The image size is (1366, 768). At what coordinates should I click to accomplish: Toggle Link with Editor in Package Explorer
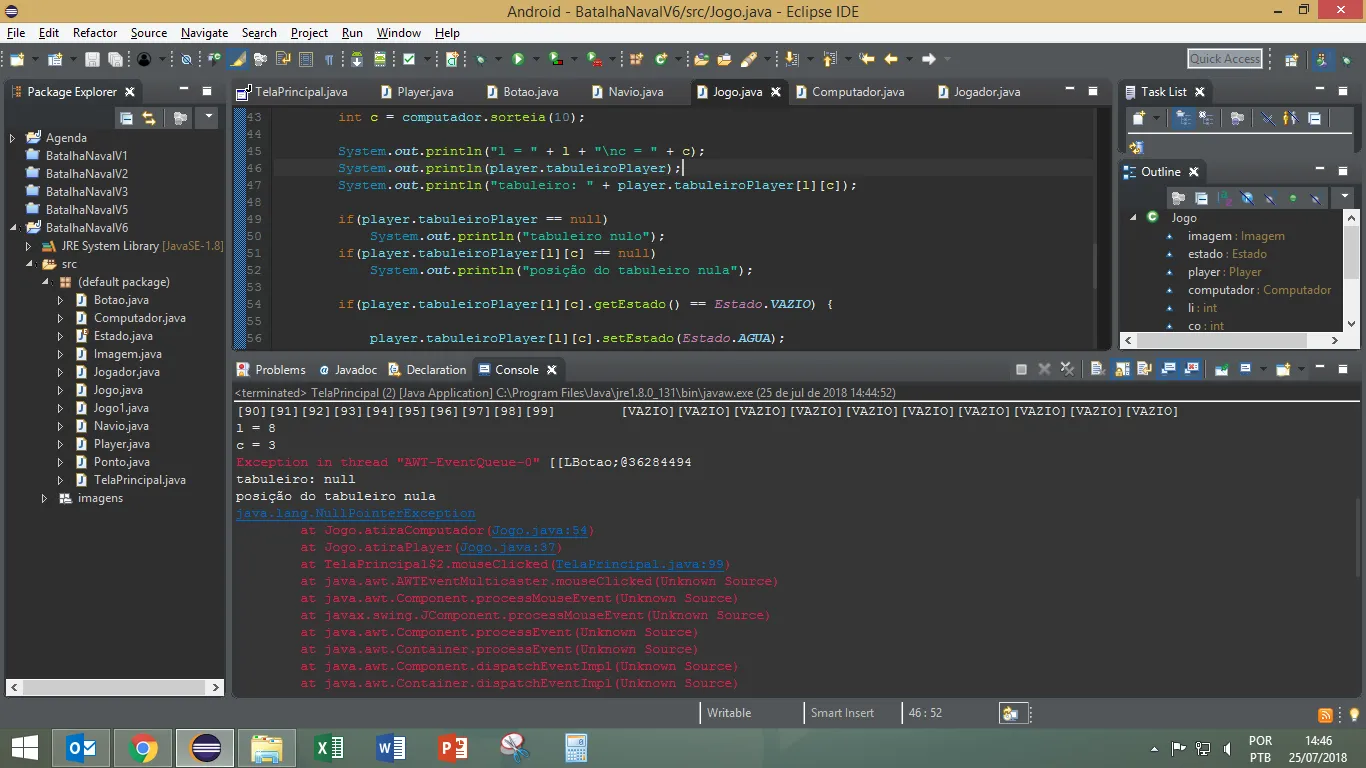[149, 118]
